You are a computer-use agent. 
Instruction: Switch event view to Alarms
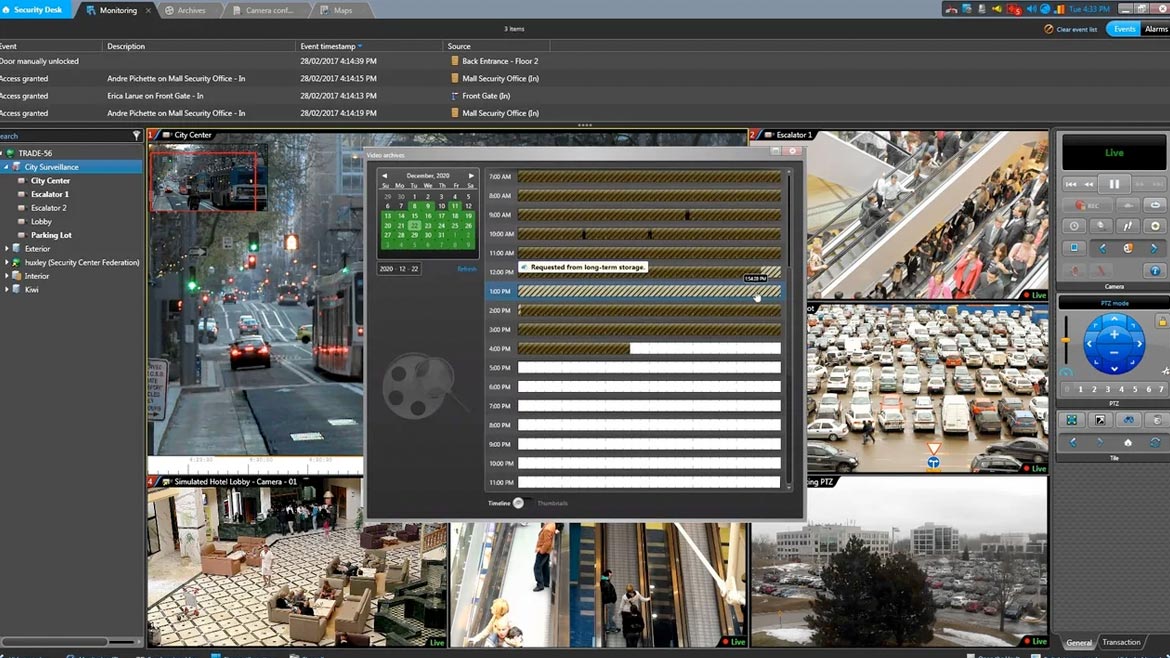pos(1155,29)
